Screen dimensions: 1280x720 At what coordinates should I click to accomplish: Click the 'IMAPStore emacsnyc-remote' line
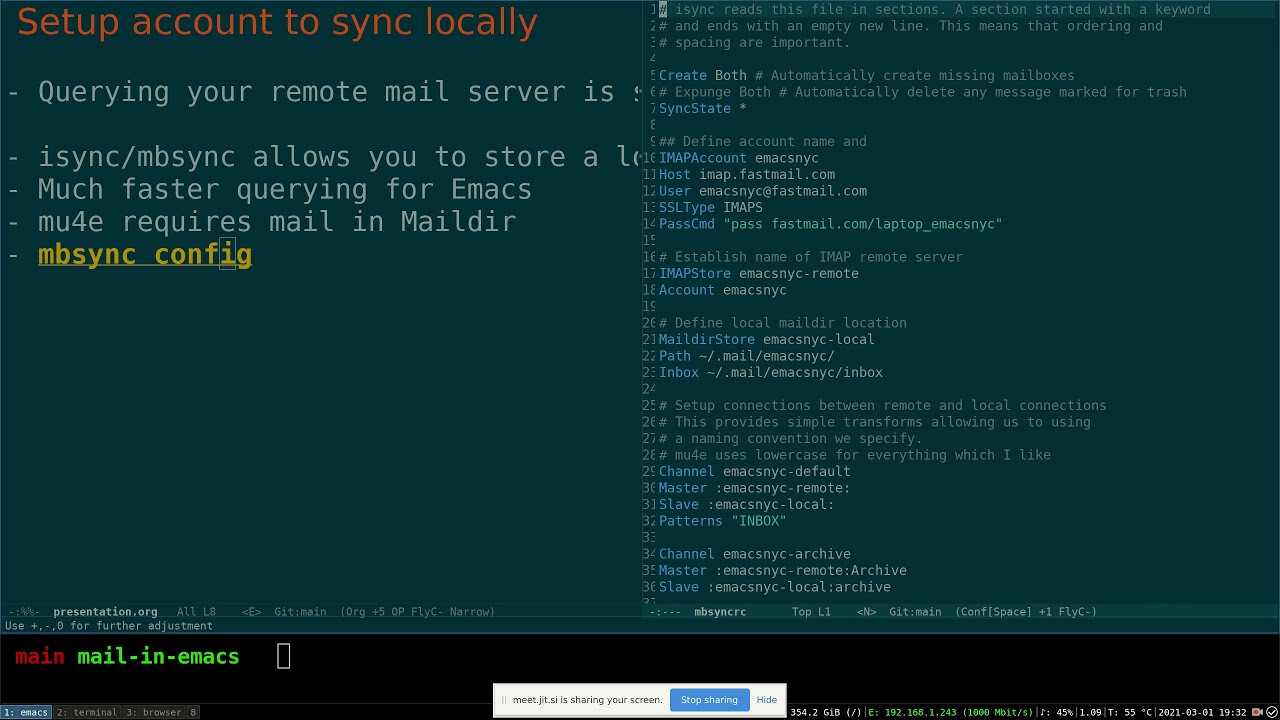(759, 273)
